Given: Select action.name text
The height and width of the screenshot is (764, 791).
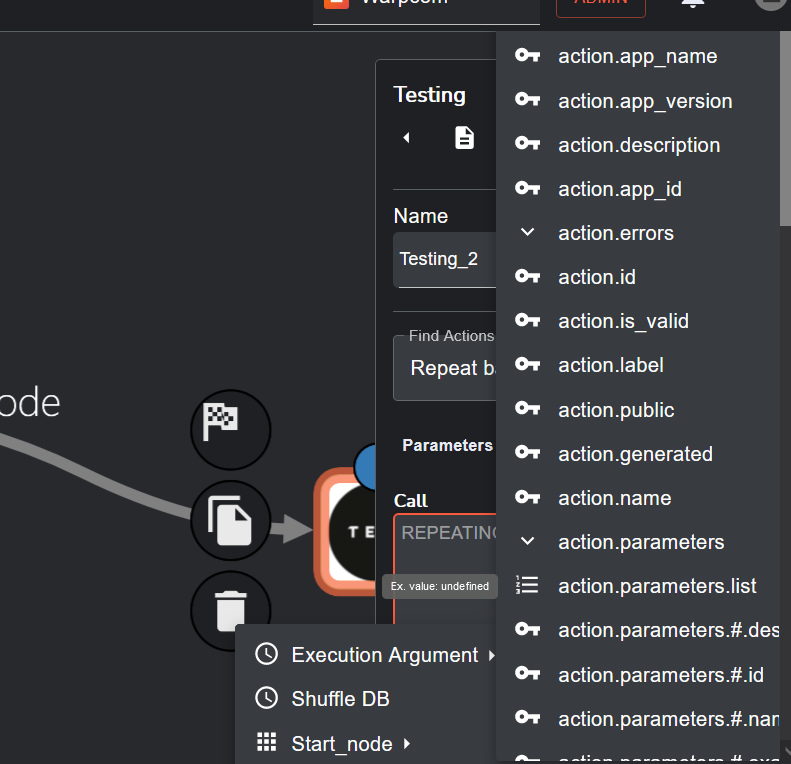Looking at the screenshot, I should click(x=614, y=498).
